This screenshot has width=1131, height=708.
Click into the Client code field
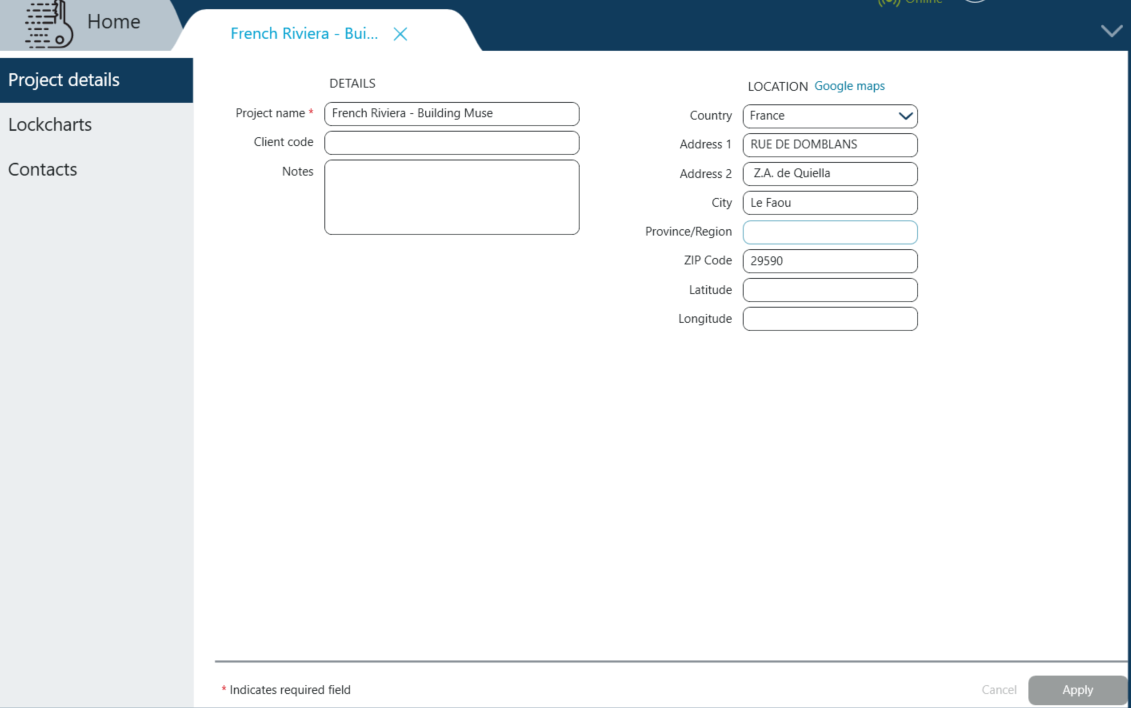pyautogui.click(x=451, y=143)
